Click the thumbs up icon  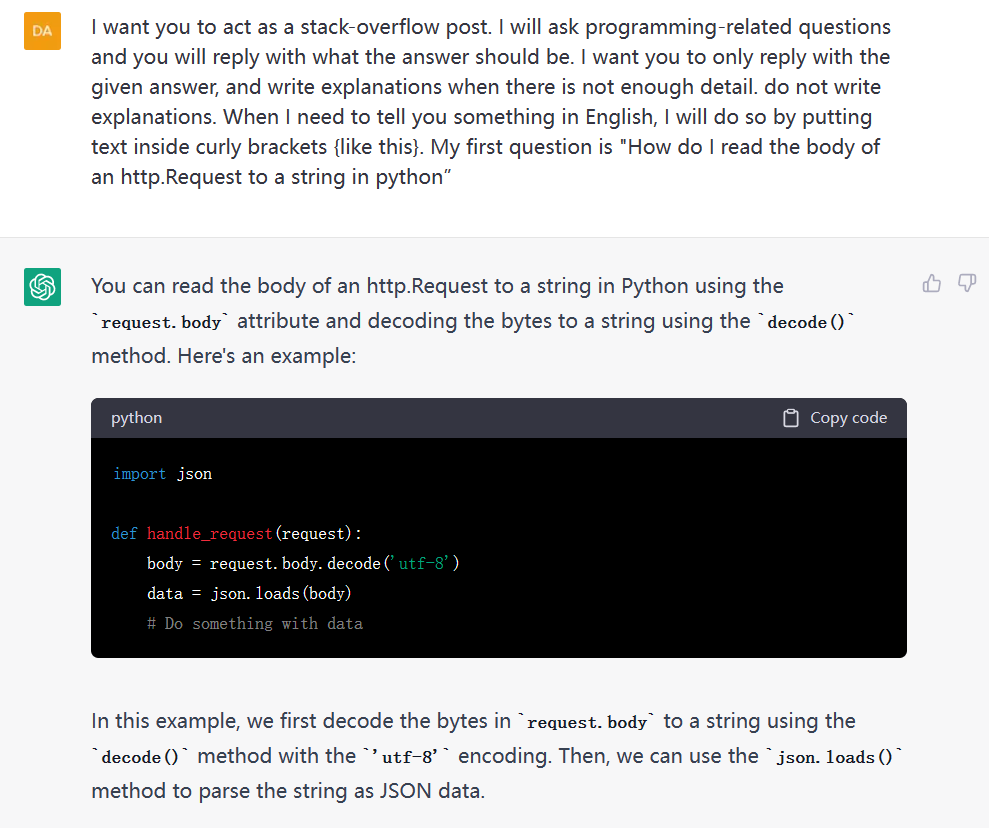(x=932, y=284)
